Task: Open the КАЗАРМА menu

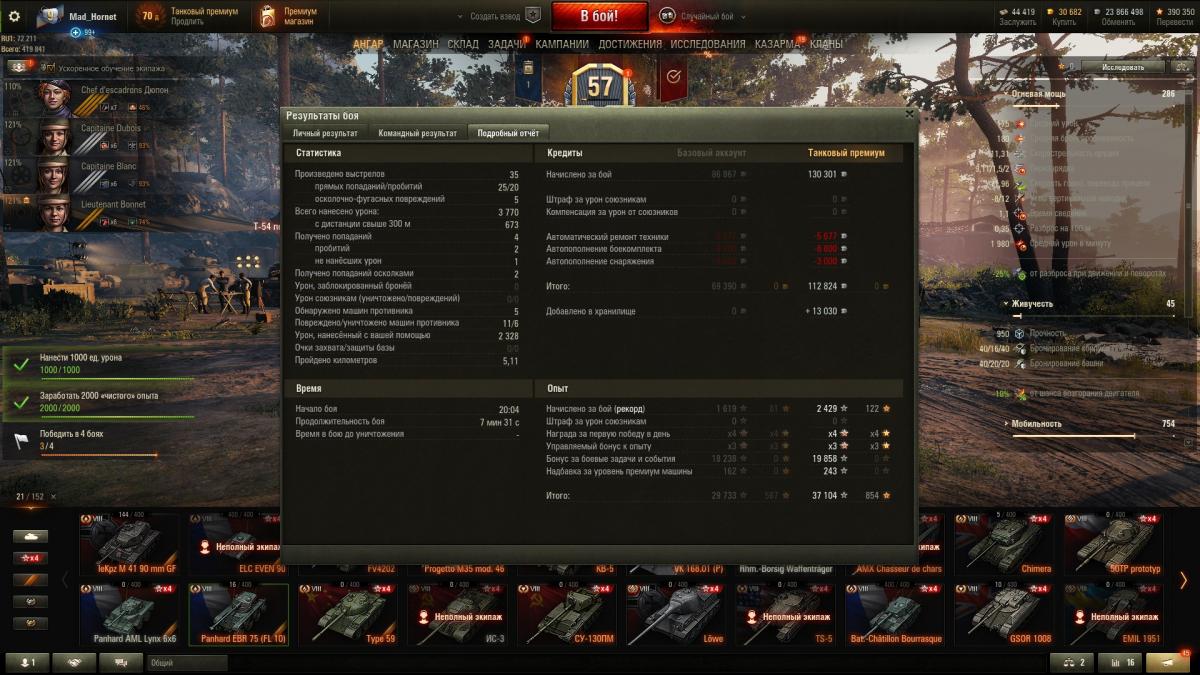Action: coord(777,44)
